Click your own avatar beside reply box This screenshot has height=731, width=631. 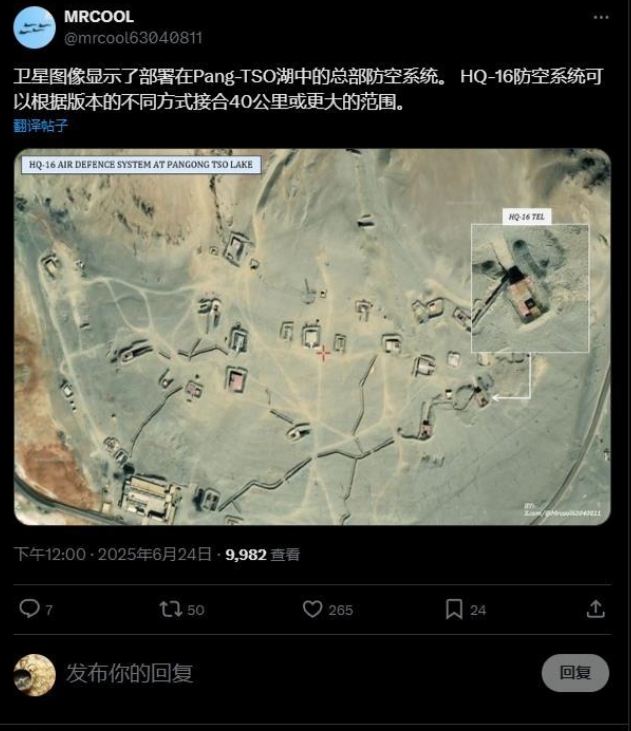coord(35,675)
